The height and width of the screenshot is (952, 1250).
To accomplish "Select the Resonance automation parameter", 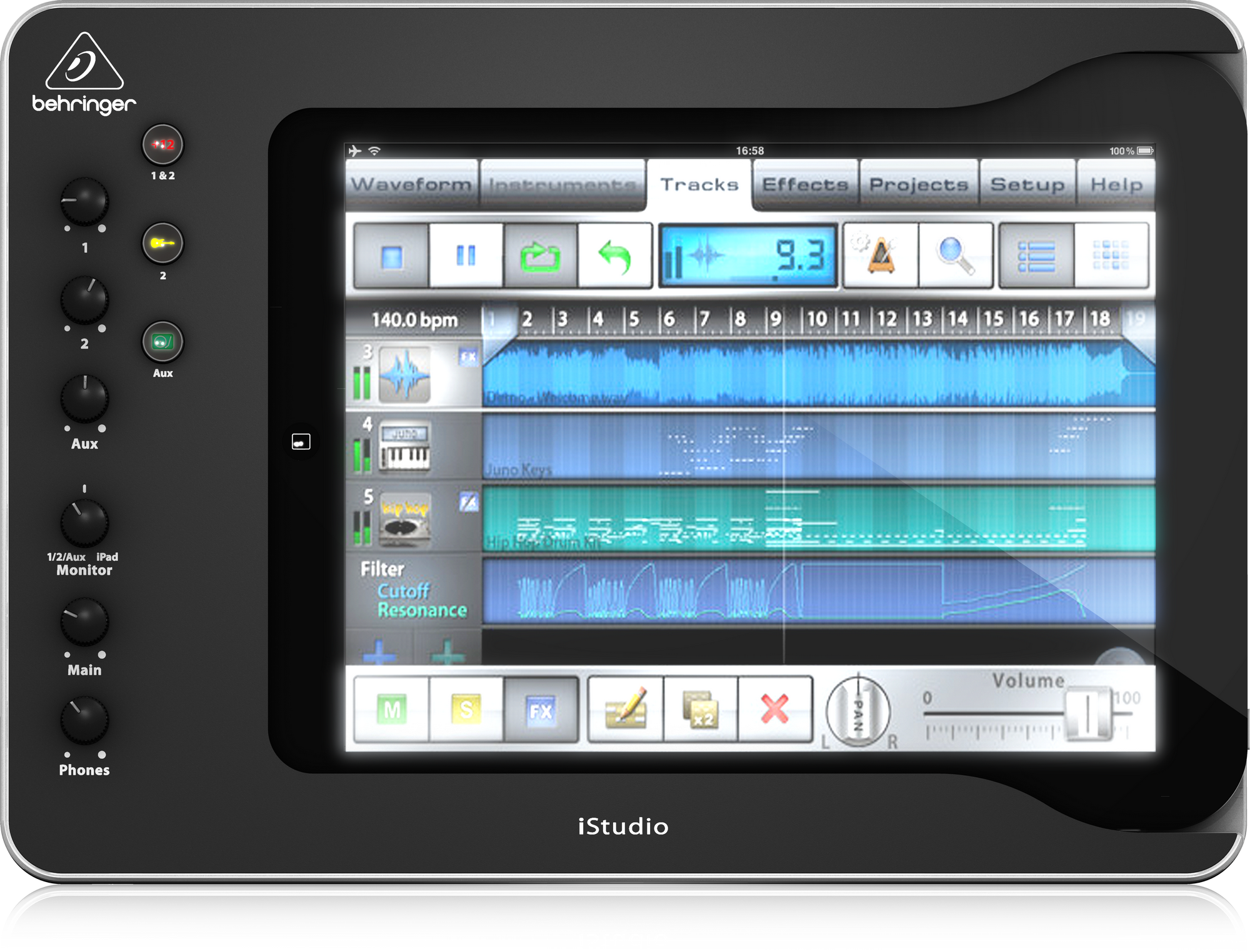I will [x=422, y=610].
